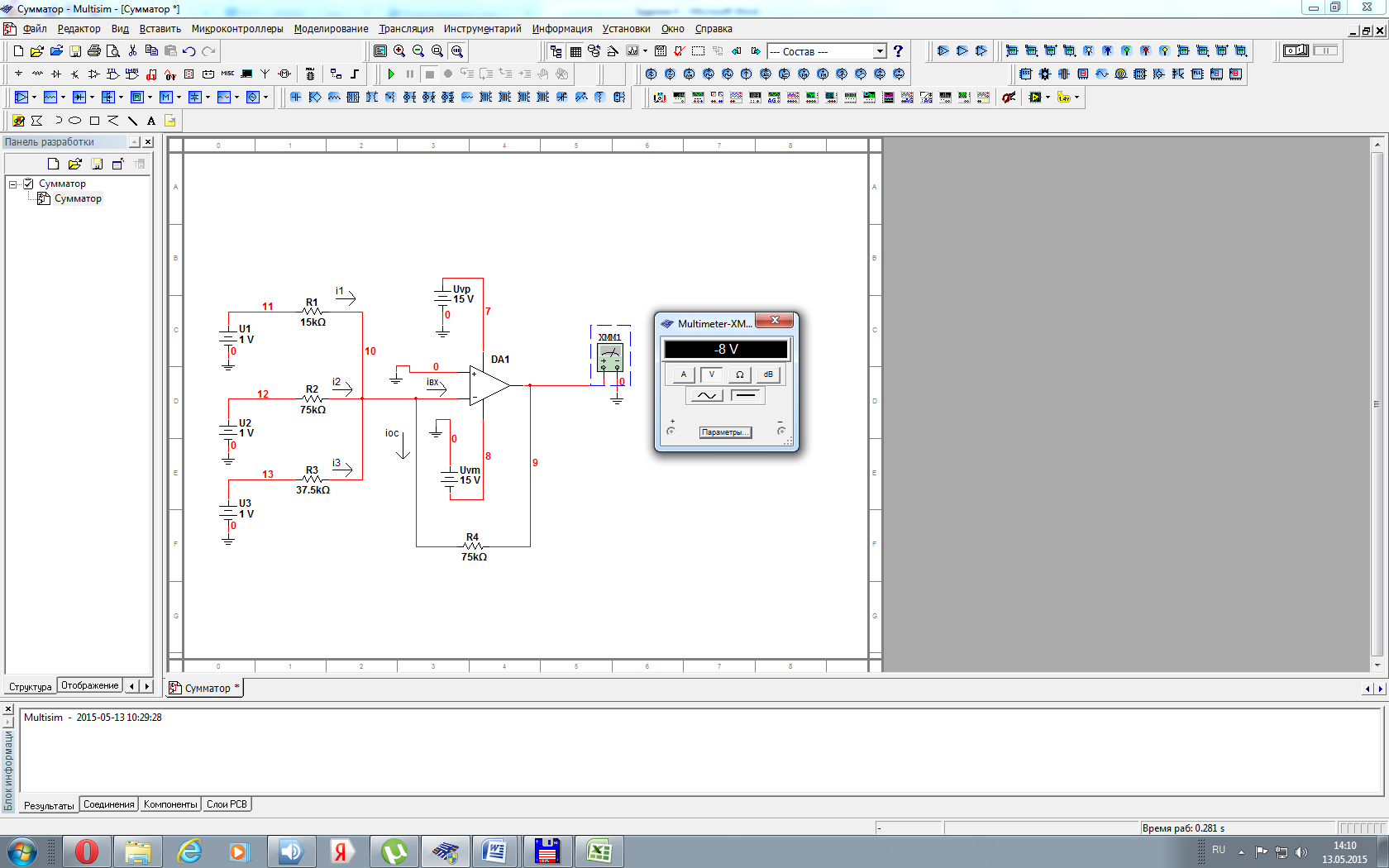Click the Print icon
This screenshot has height=868, width=1389.
click(x=94, y=51)
